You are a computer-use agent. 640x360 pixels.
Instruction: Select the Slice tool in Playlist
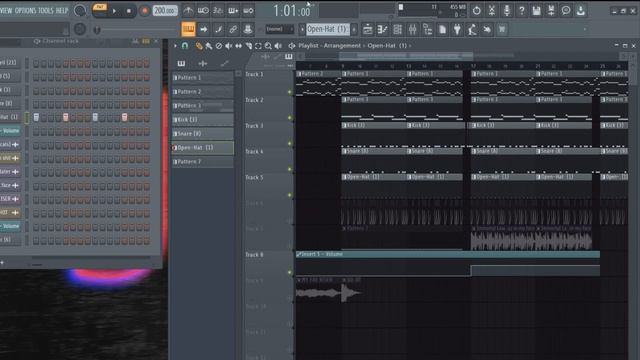pyautogui.click(x=248, y=46)
